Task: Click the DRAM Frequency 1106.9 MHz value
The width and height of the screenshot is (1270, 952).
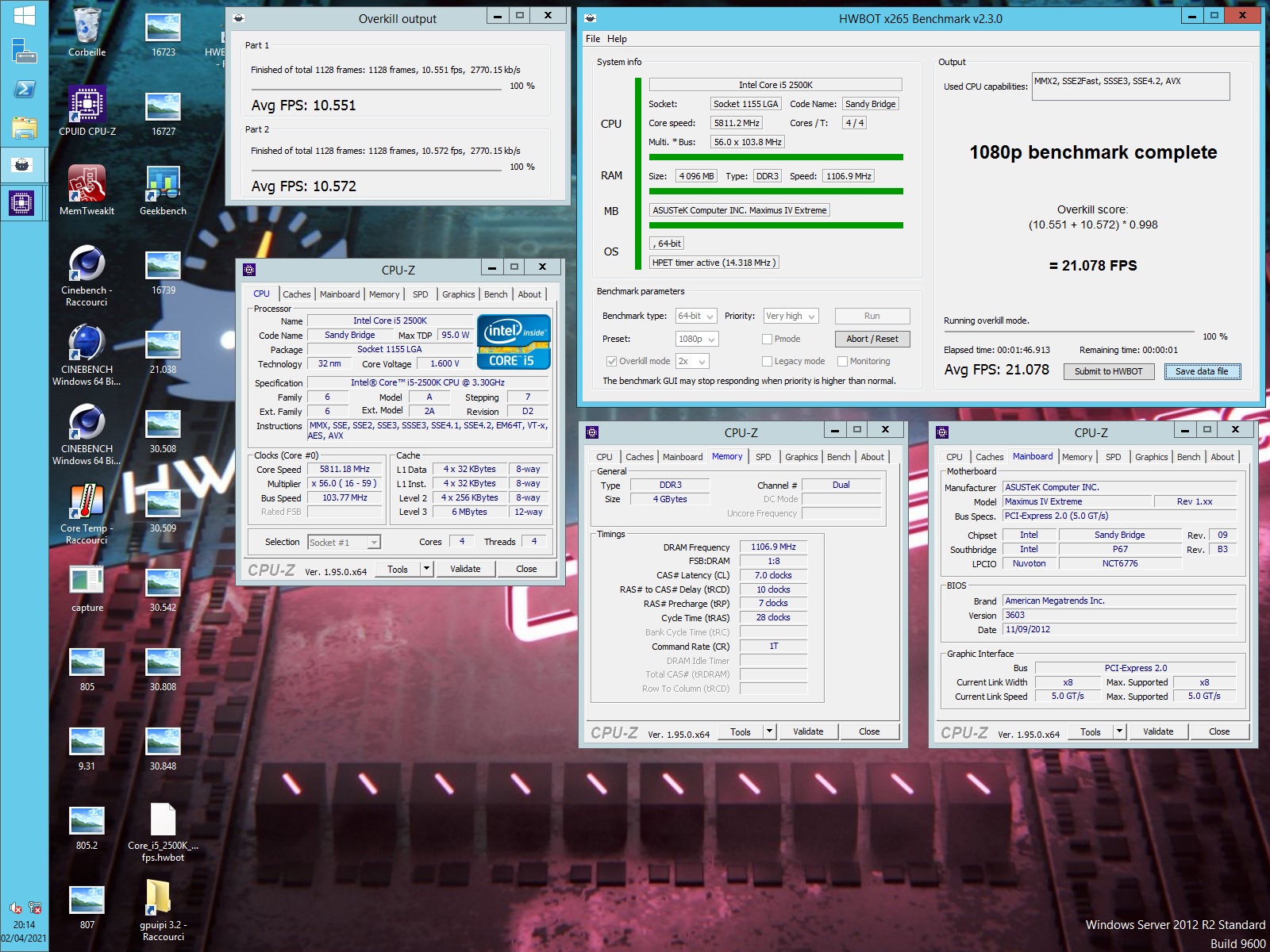Action: tap(773, 547)
